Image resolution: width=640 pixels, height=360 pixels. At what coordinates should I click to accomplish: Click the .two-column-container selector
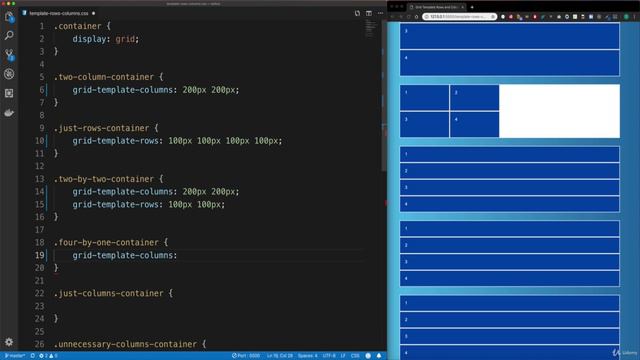[104, 77]
